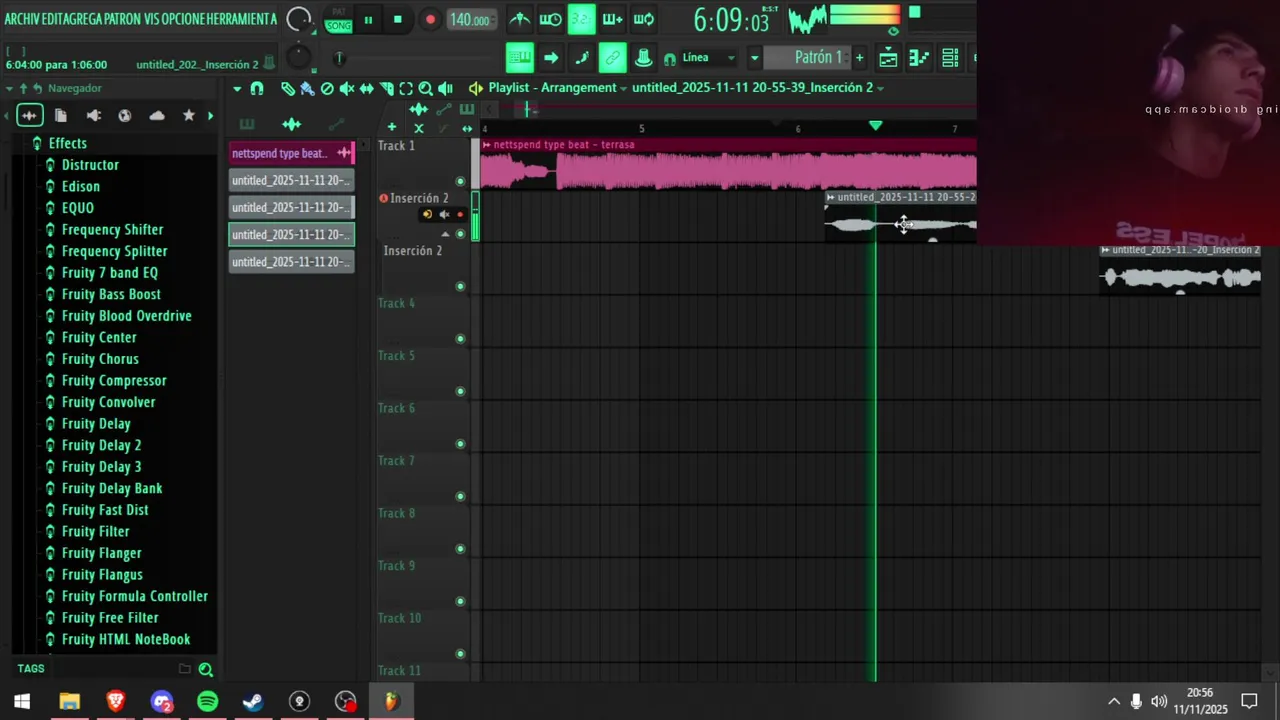Choose the Select marquee tool

tap(406, 89)
